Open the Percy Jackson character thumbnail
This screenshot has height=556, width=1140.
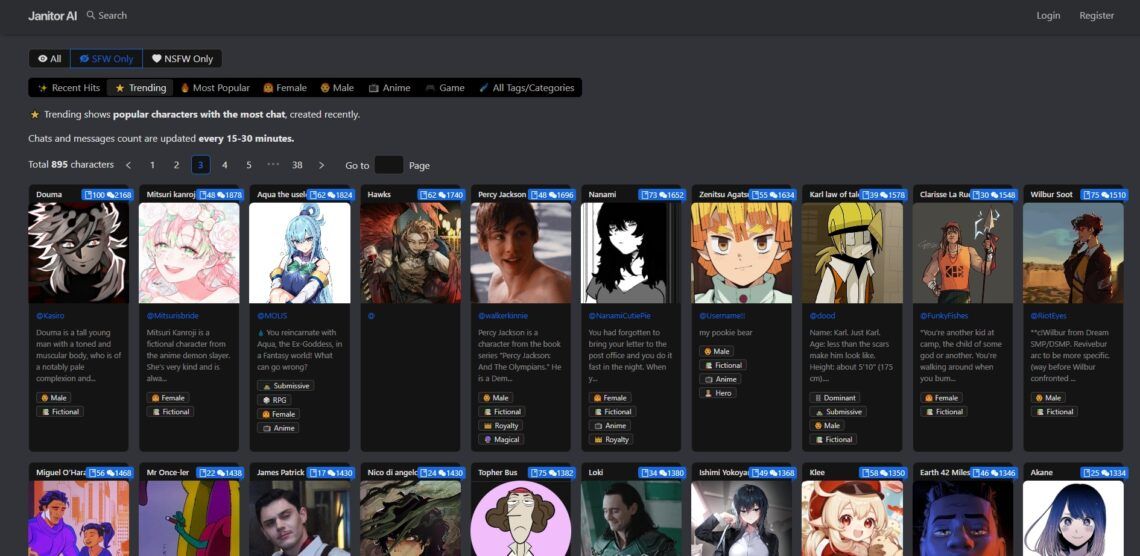(521, 253)
